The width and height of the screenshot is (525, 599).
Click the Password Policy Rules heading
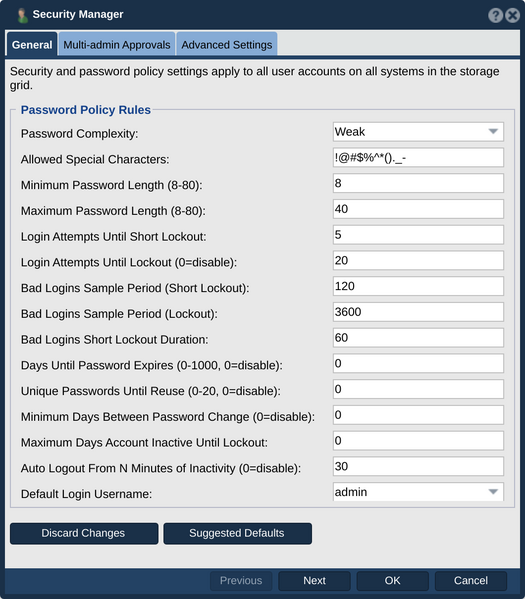86,110
